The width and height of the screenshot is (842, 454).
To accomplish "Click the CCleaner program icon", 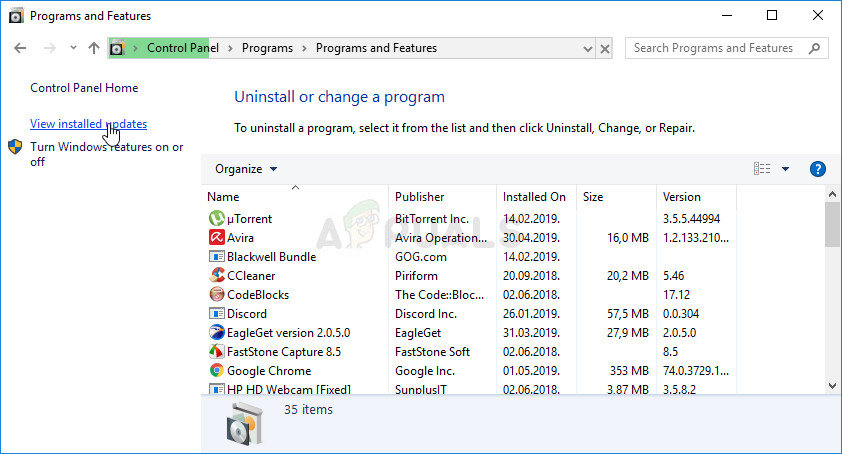I will pyautogui.click(x=216, y=275).
